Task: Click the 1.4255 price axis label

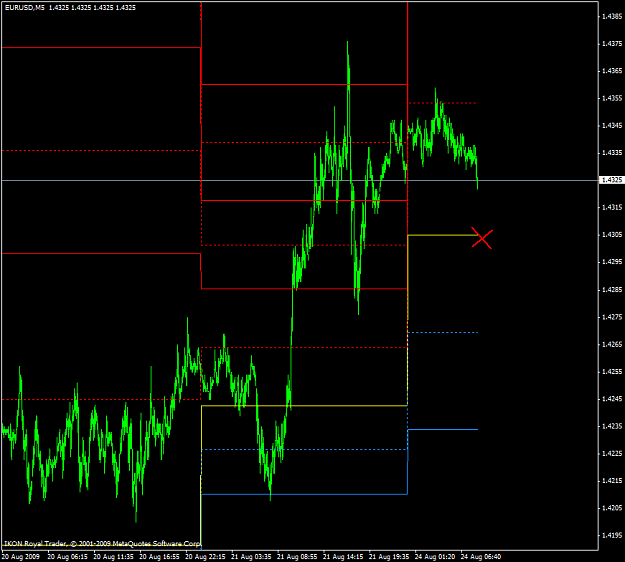Action: pos(612,371)
